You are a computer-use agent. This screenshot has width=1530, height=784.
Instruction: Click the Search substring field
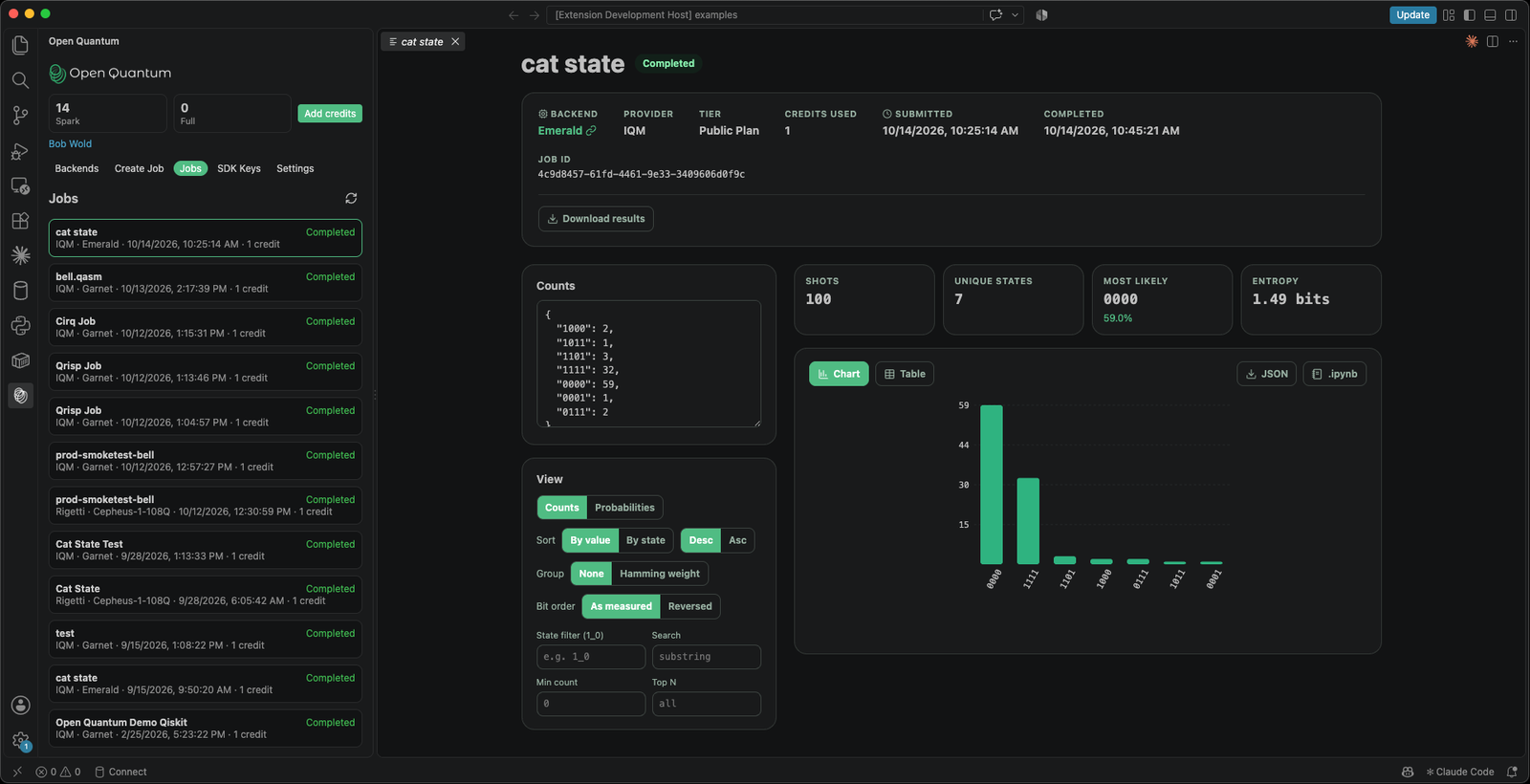point(707,657)
